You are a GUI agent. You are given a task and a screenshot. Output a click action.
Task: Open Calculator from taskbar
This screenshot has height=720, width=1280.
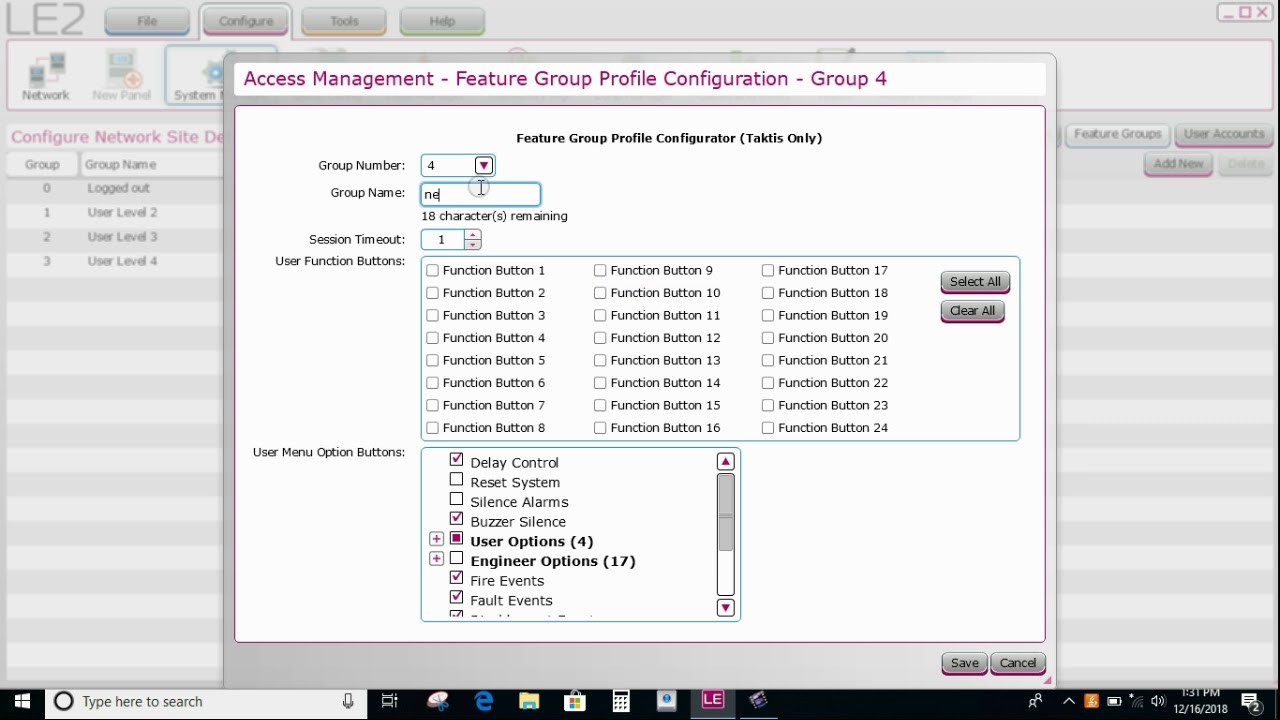click(621, 701)
